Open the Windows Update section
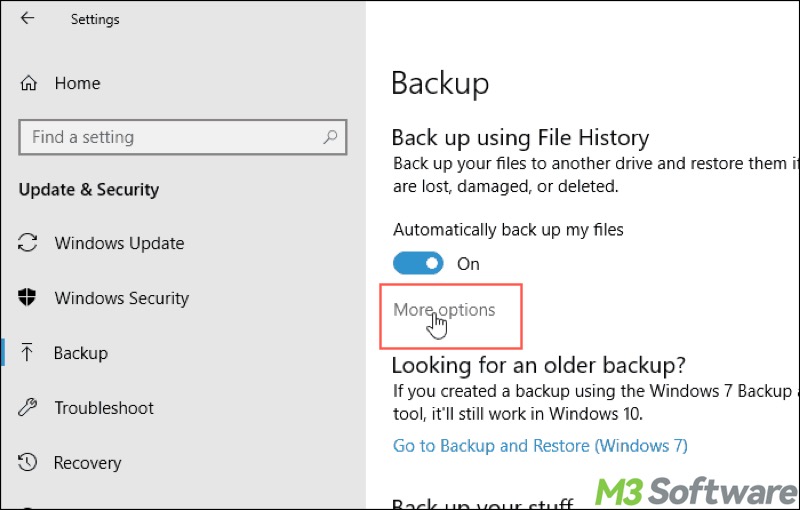This screenshot has width=800, height=510. pyautogui.click(x=119, y=243)
